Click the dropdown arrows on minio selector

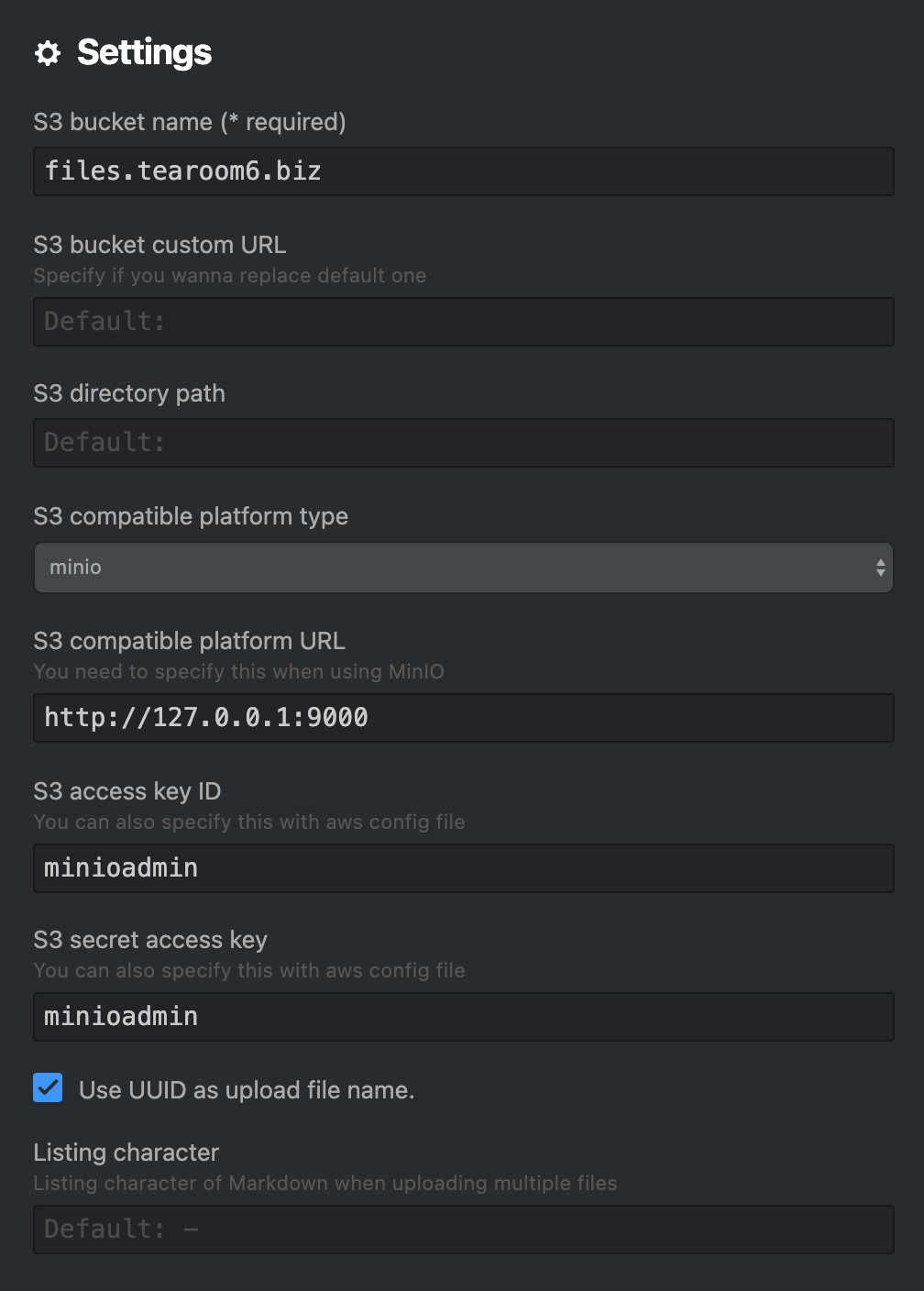point(880,568)
